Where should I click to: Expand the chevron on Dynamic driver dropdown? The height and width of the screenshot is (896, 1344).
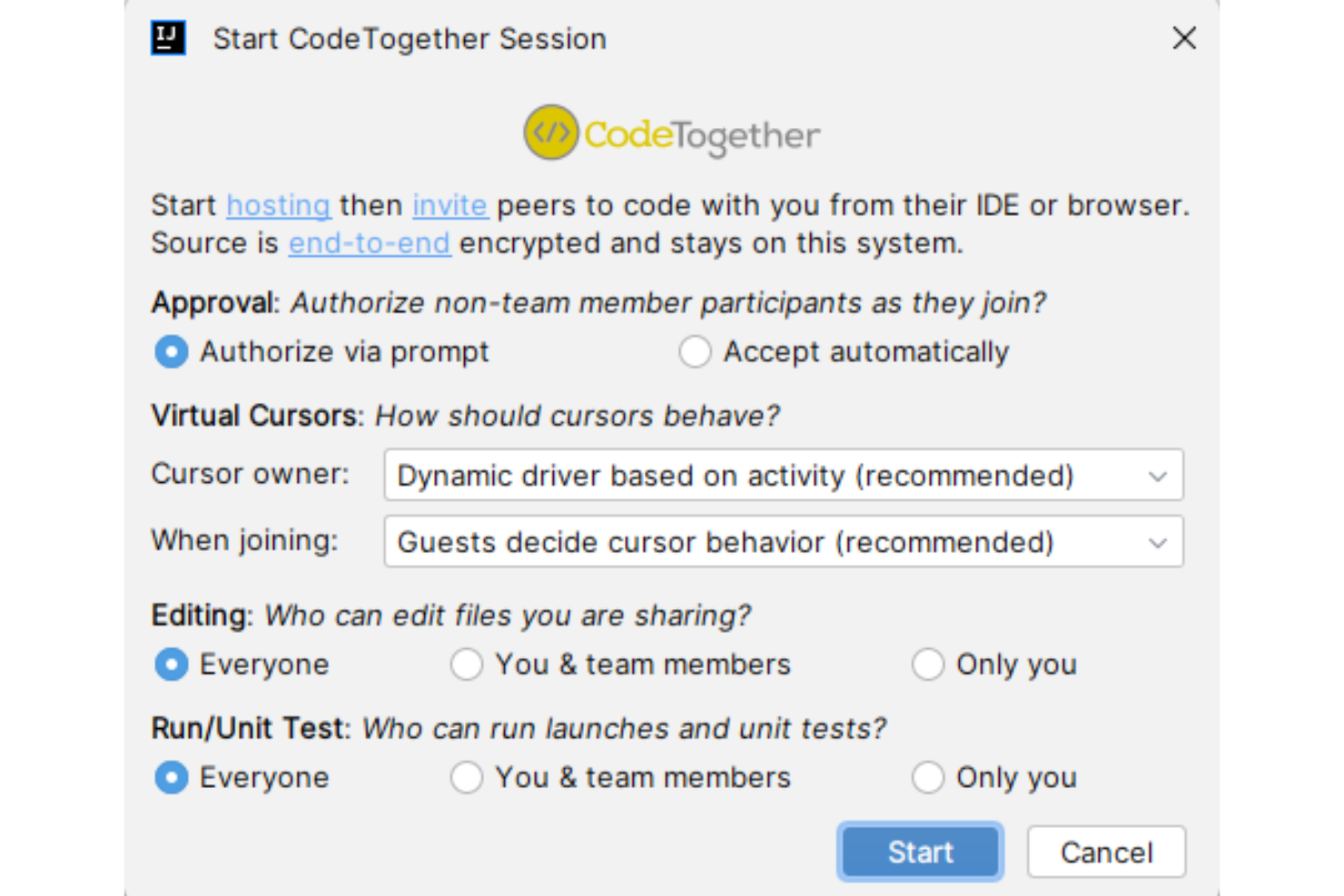(1157, 475)
